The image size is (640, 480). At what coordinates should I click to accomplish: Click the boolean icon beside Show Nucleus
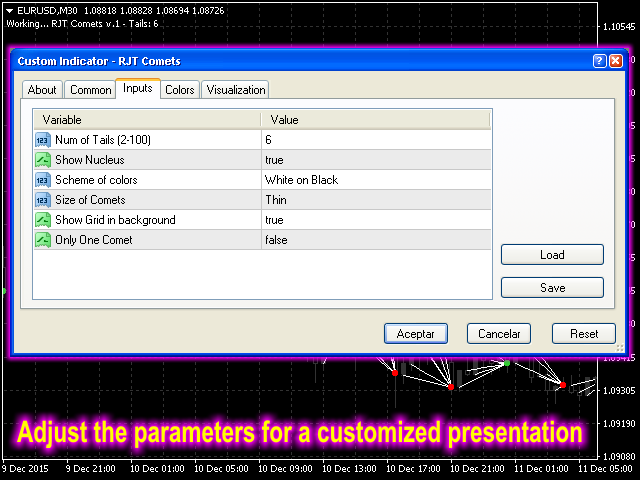coord(43,160)
